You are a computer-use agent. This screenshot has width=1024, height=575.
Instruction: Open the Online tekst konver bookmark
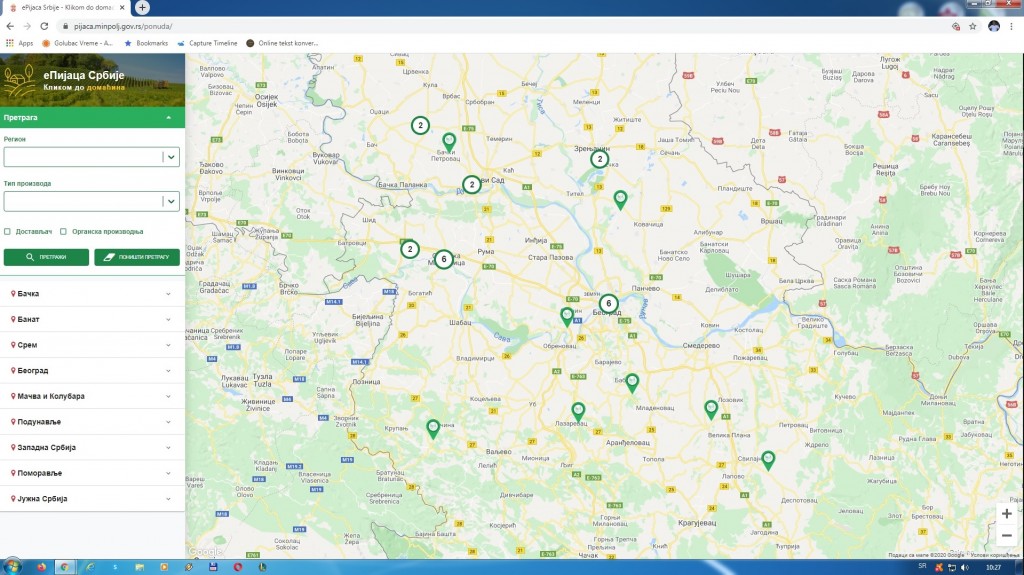(x=282, y=43)
